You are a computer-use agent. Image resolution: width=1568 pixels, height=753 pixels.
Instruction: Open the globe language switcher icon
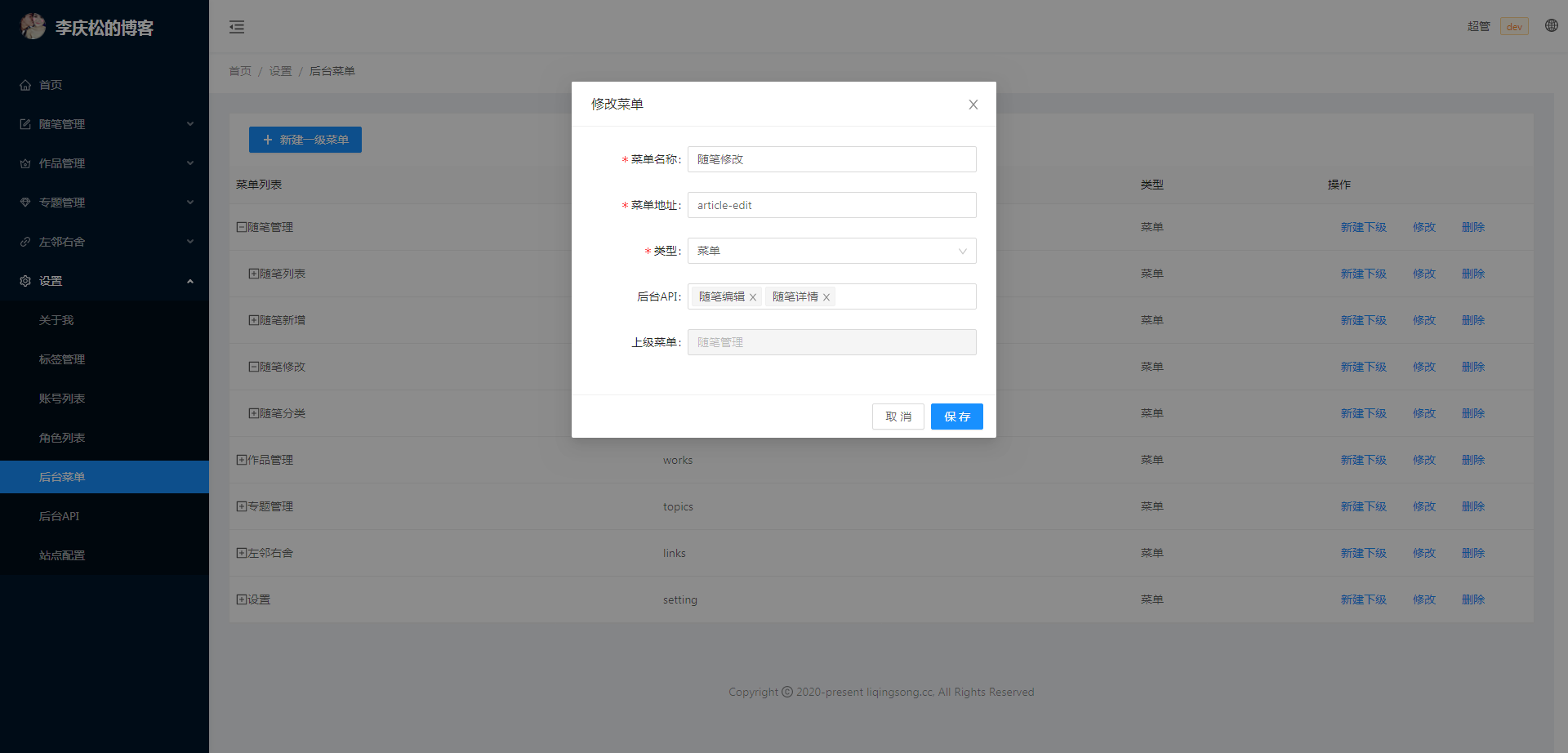click(x=1552, y=25)
